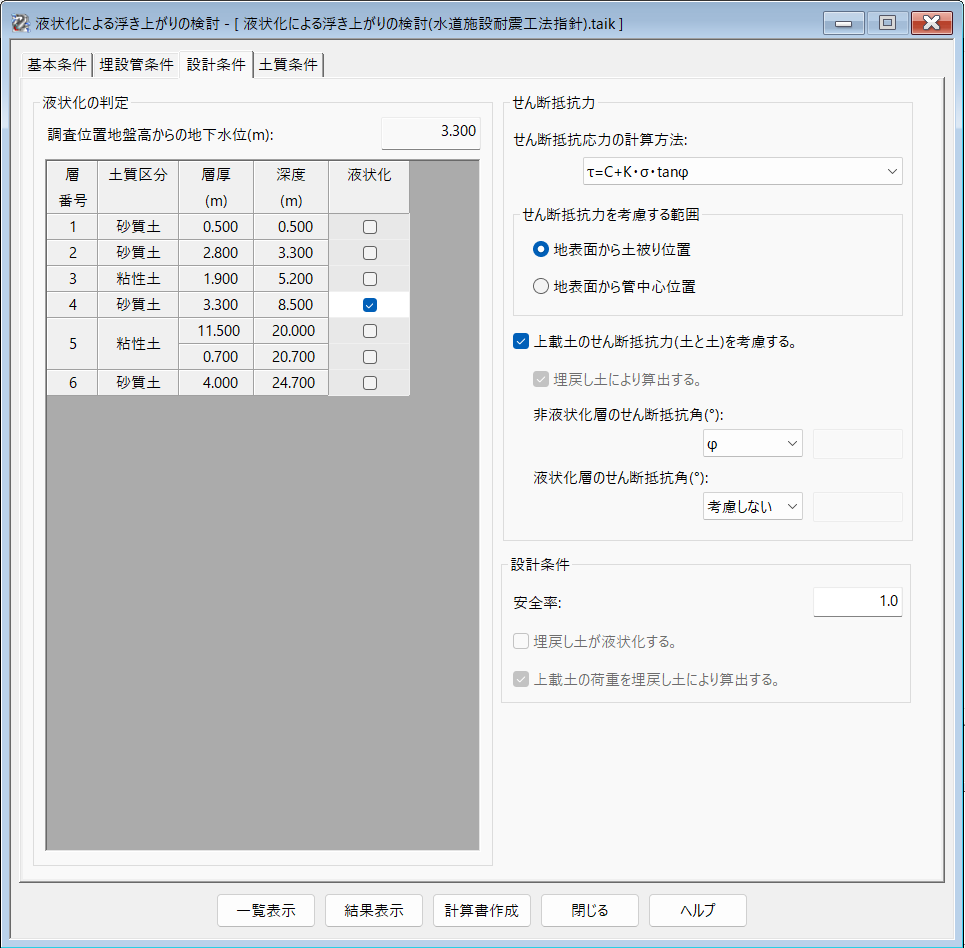Expand the 非液状化層 angle φ dropdown
The height and width of the screenshot is (948, 965).
[x=752, y=443]
